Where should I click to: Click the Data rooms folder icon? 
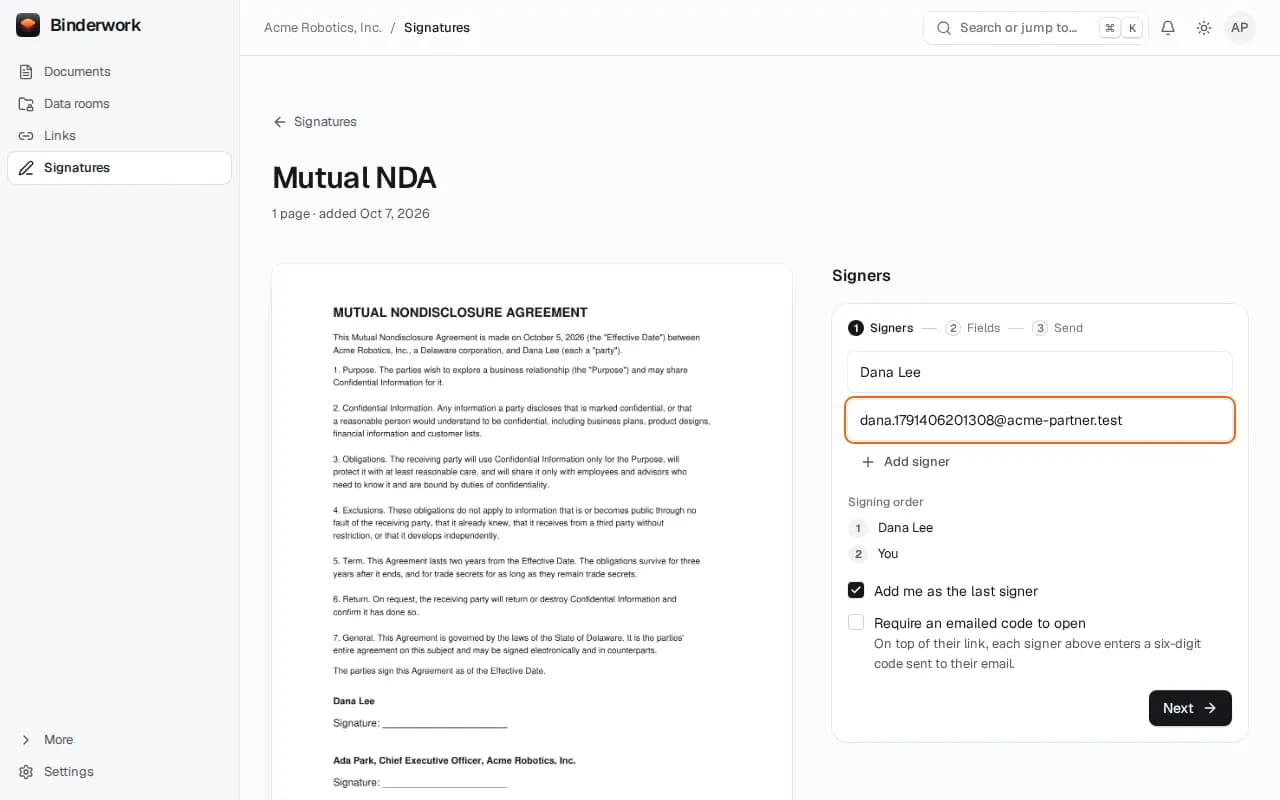click(26, 104)
